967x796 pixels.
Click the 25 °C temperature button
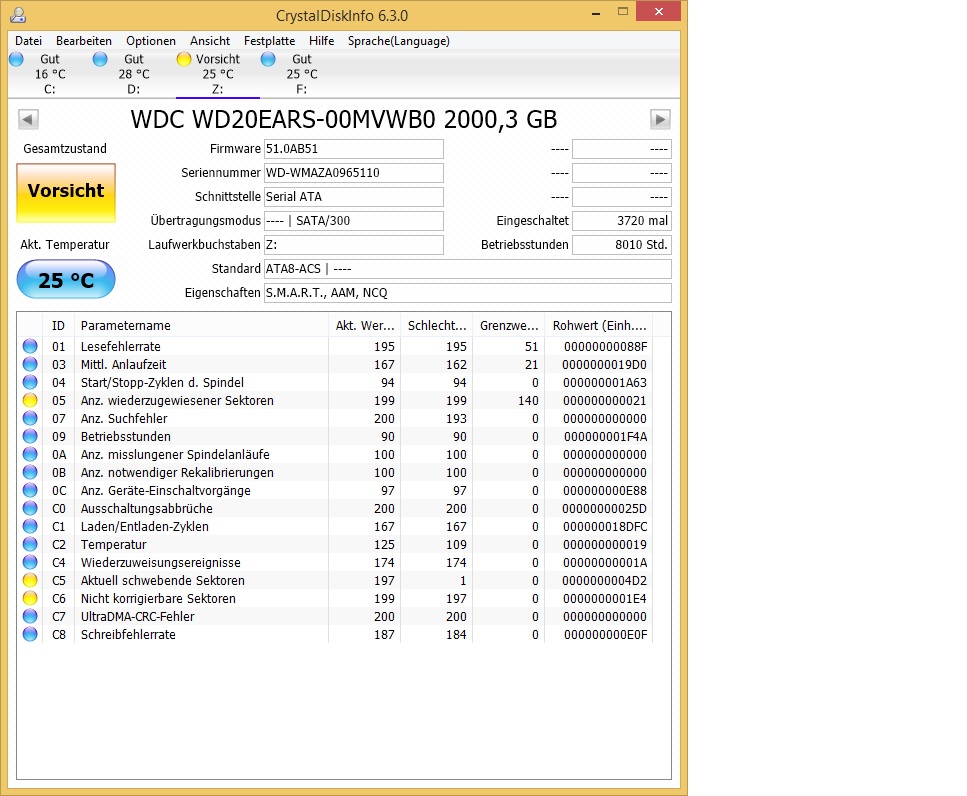point(66,280)
